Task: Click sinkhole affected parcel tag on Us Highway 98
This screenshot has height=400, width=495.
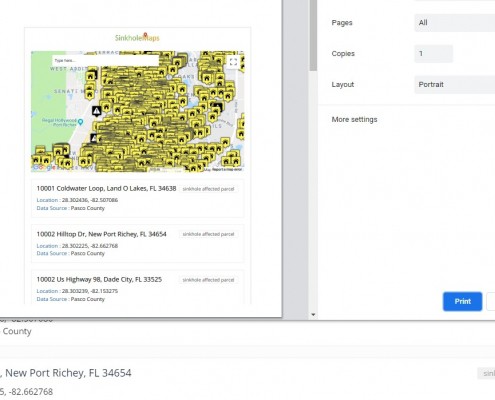Action: click(x=208, y=280)
